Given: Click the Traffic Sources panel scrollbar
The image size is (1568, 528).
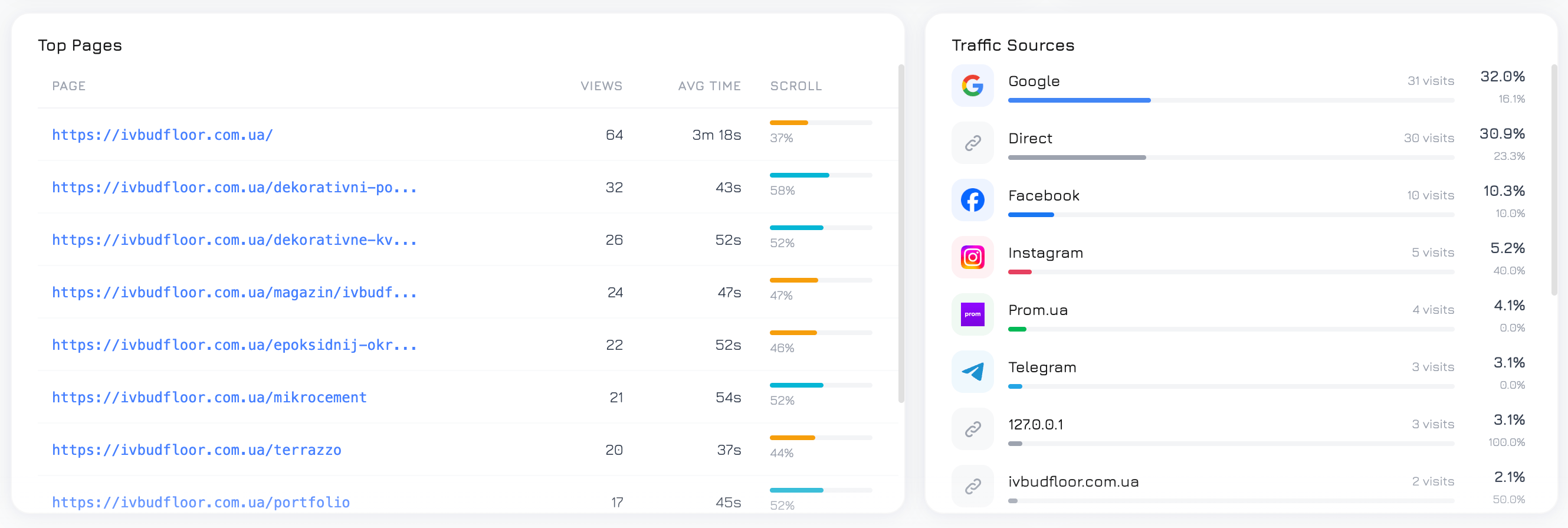Looking at the screenshot, I should pos(1554,180).
